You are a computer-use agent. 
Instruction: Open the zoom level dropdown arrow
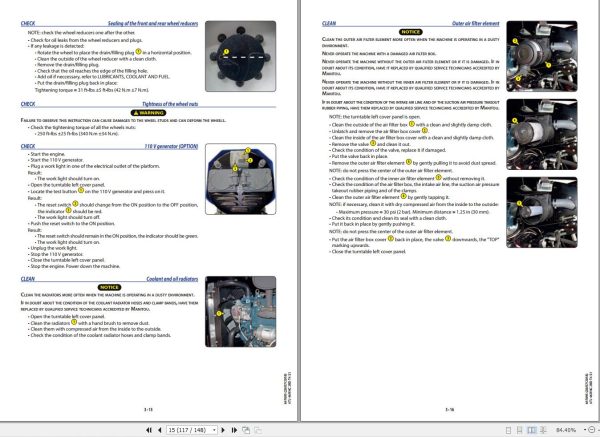click(x=585, y=430)
